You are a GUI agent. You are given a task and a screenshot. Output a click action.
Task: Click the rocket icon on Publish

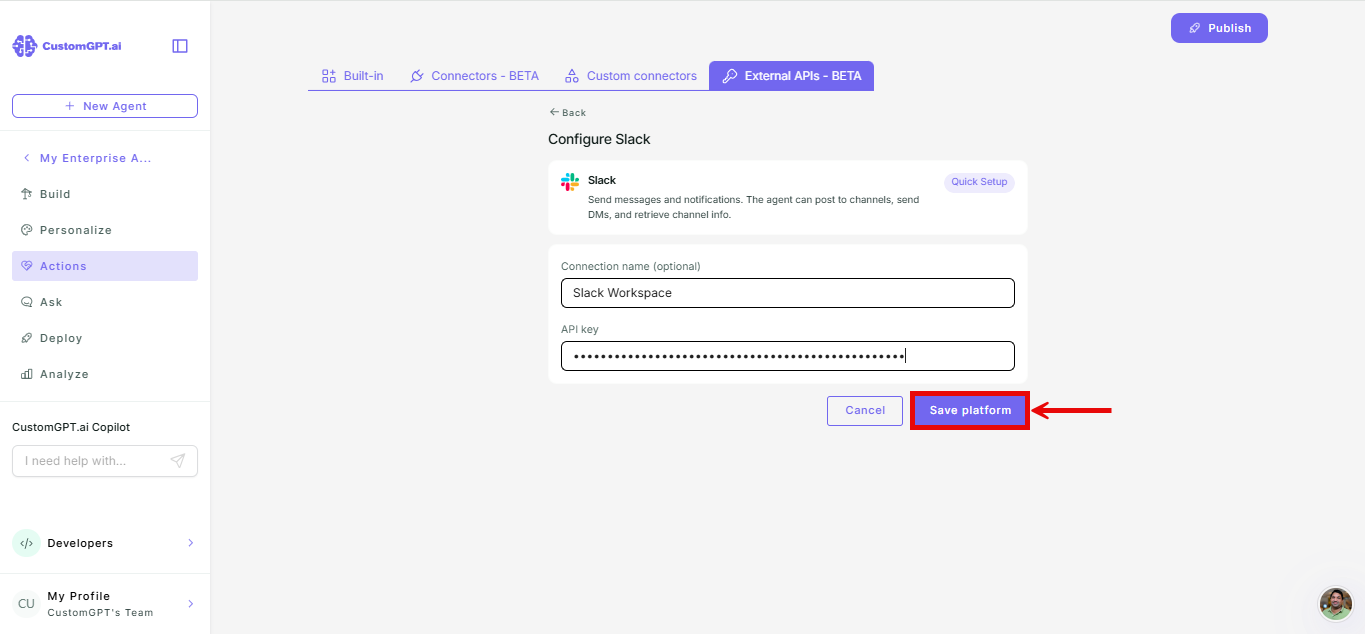pos(1194,28)
